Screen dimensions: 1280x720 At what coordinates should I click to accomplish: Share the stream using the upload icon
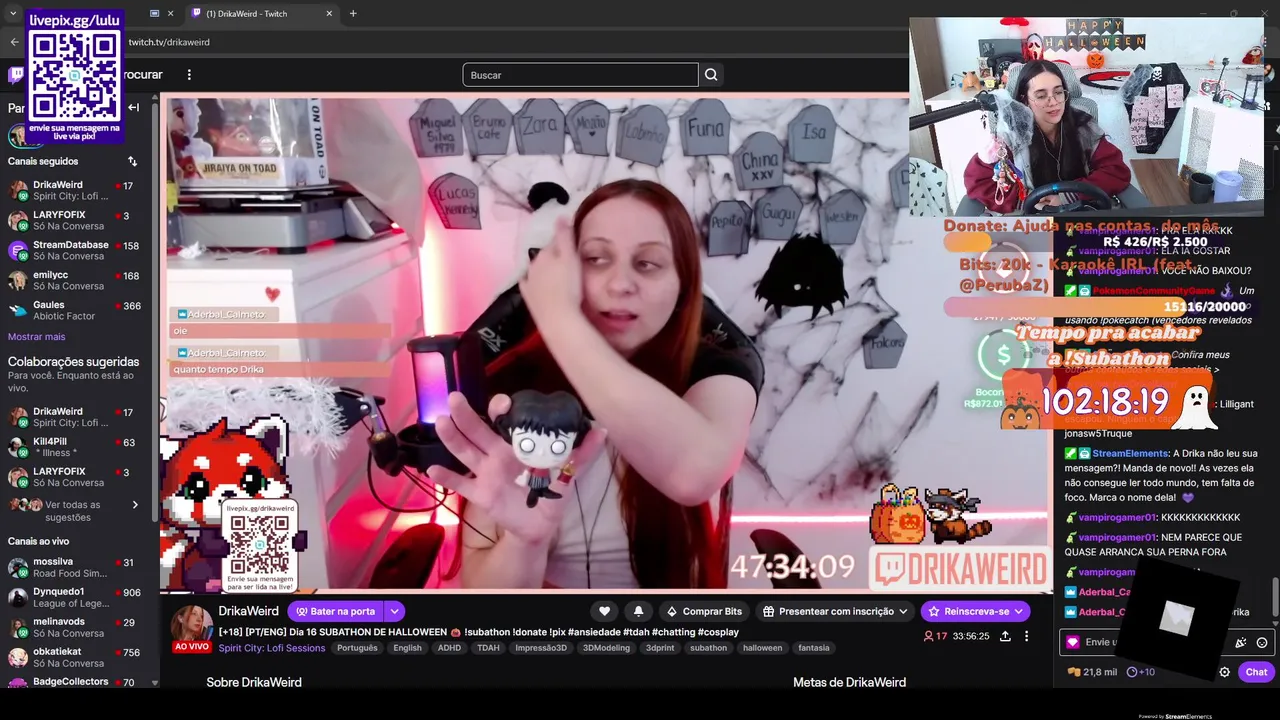coord(1005,636)
